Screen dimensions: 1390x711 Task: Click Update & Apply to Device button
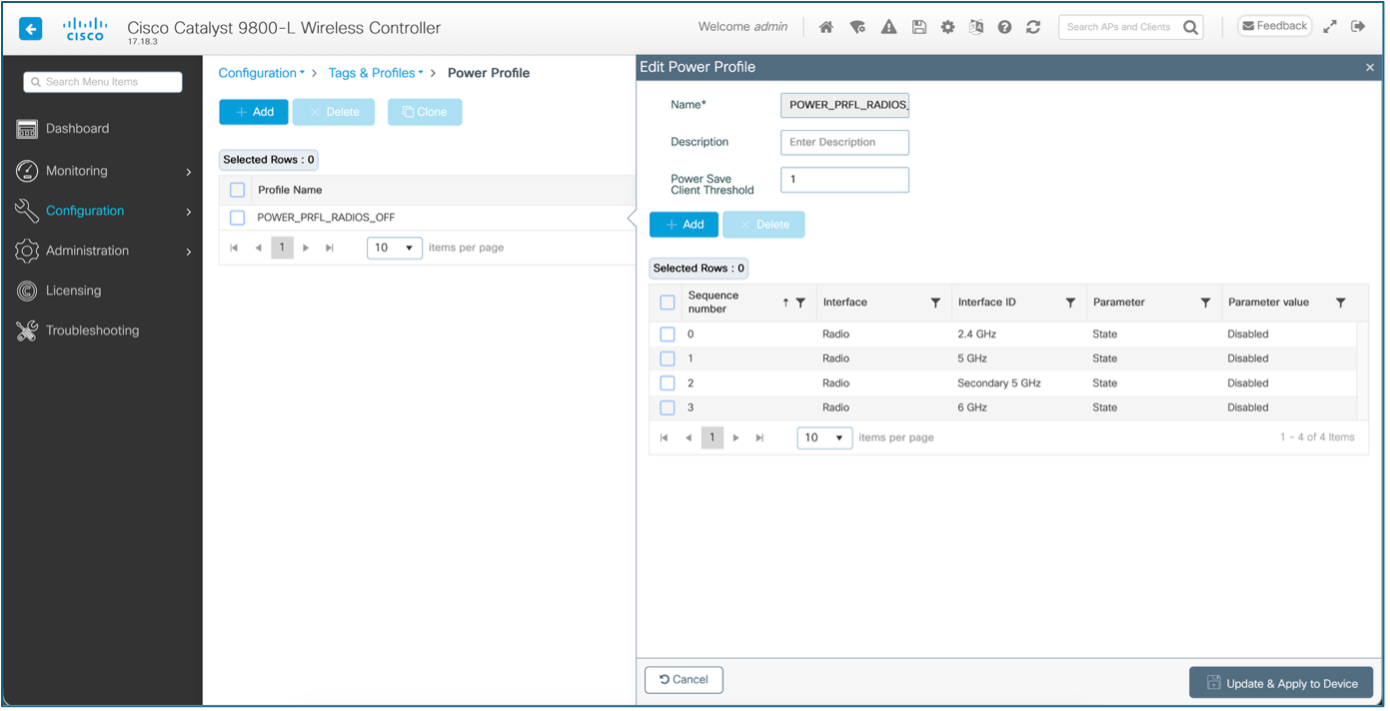[x=1281, y=683]
